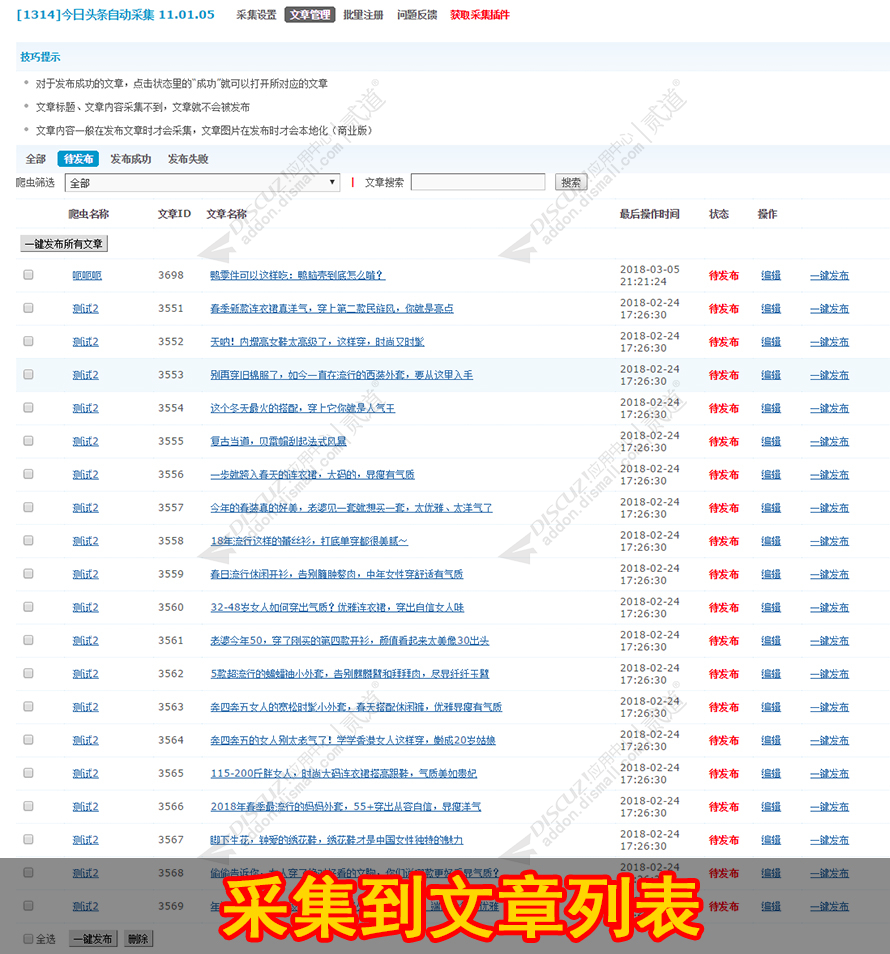This screenshot has height=954, width=890.
Task: Open crawler link in row 3698
Action: tap(87, 276)
